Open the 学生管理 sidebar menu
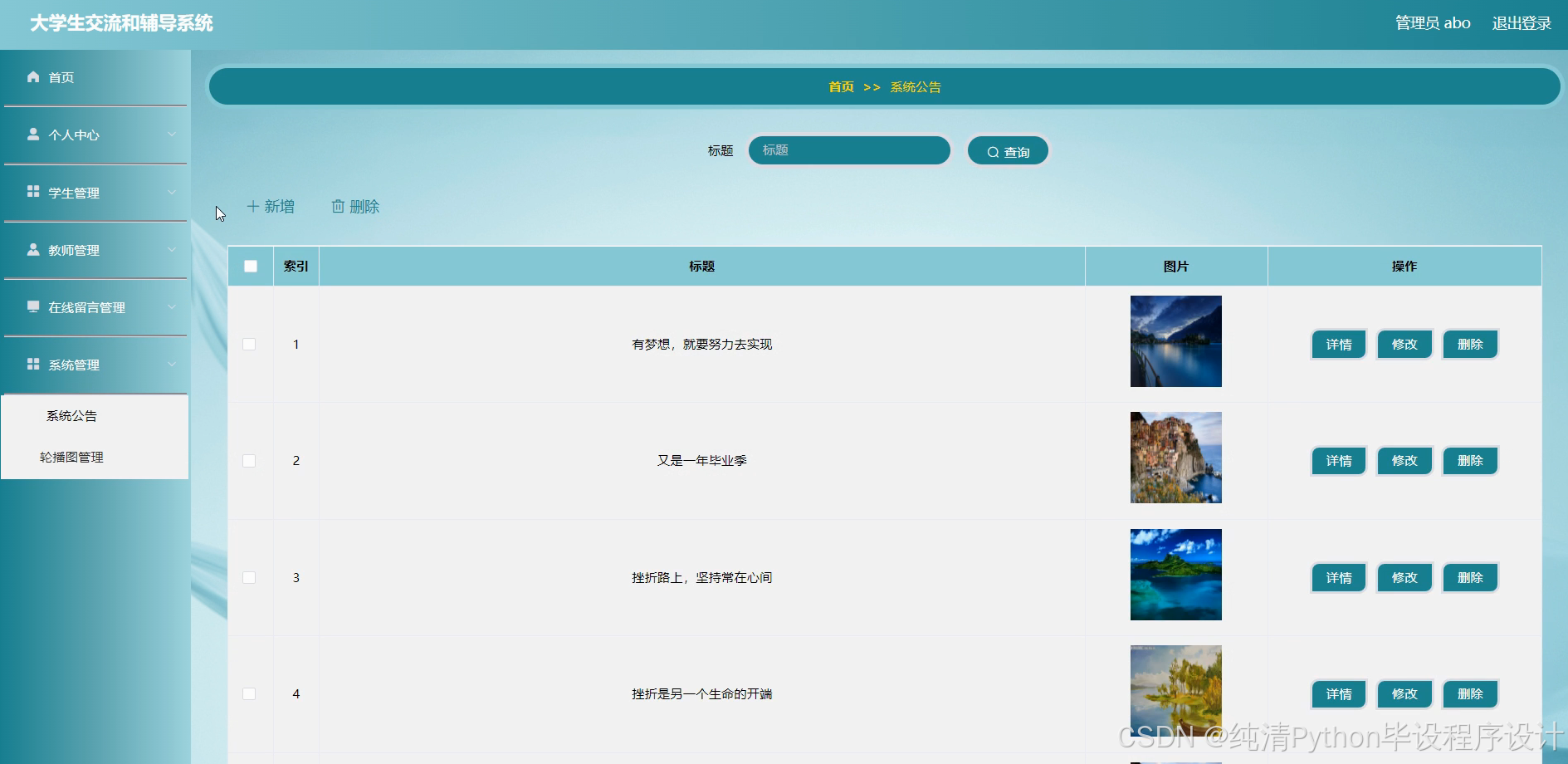This screenshot has height=764, width=1568. click(x=95, y=193)
